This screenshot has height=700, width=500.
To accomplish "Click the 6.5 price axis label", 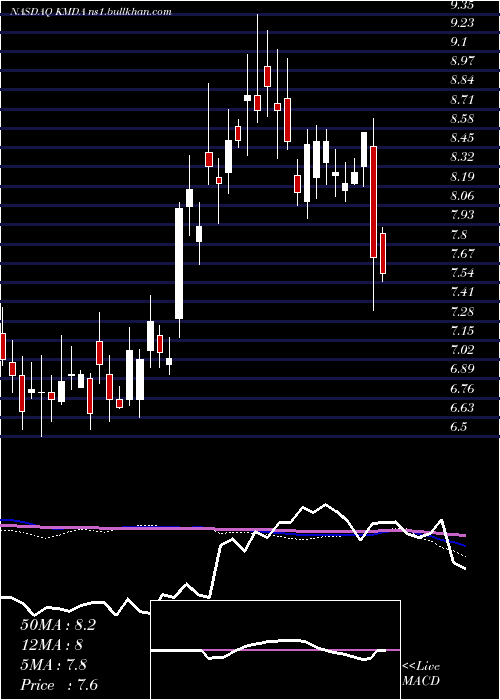I will click(459, 427).
